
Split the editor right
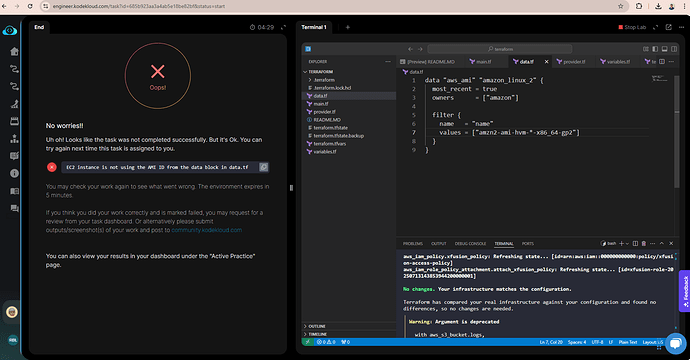[662, 62]
